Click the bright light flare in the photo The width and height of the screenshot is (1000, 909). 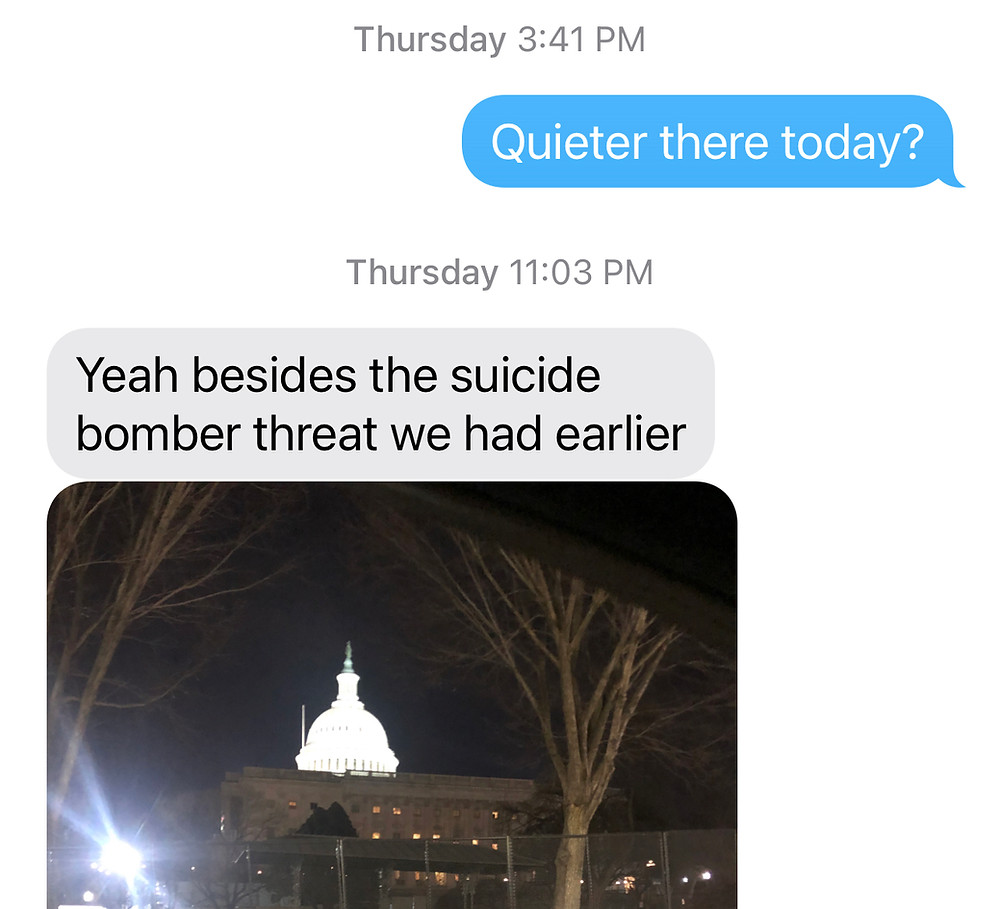(121, 858)
